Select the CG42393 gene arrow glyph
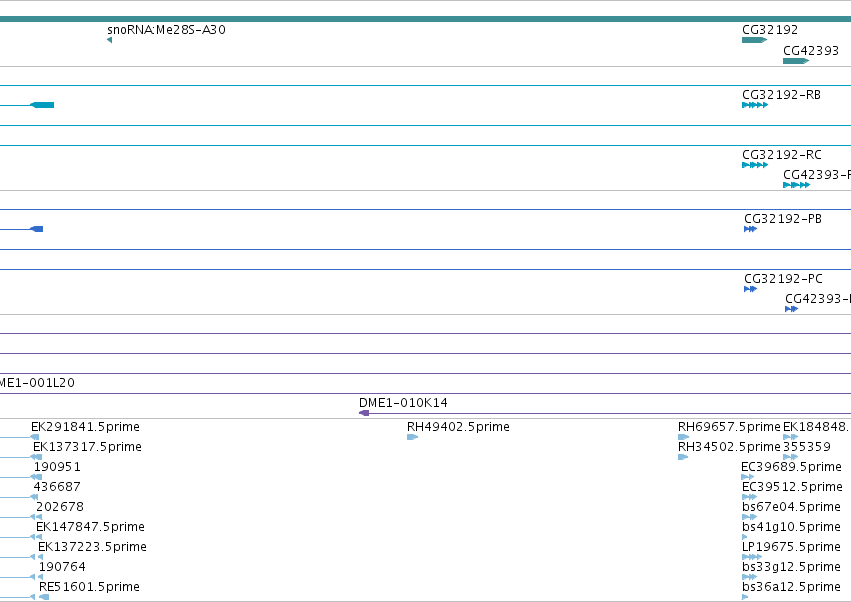Image resolution: width=851 pixels, height=602 pixels. coord(796,61)
